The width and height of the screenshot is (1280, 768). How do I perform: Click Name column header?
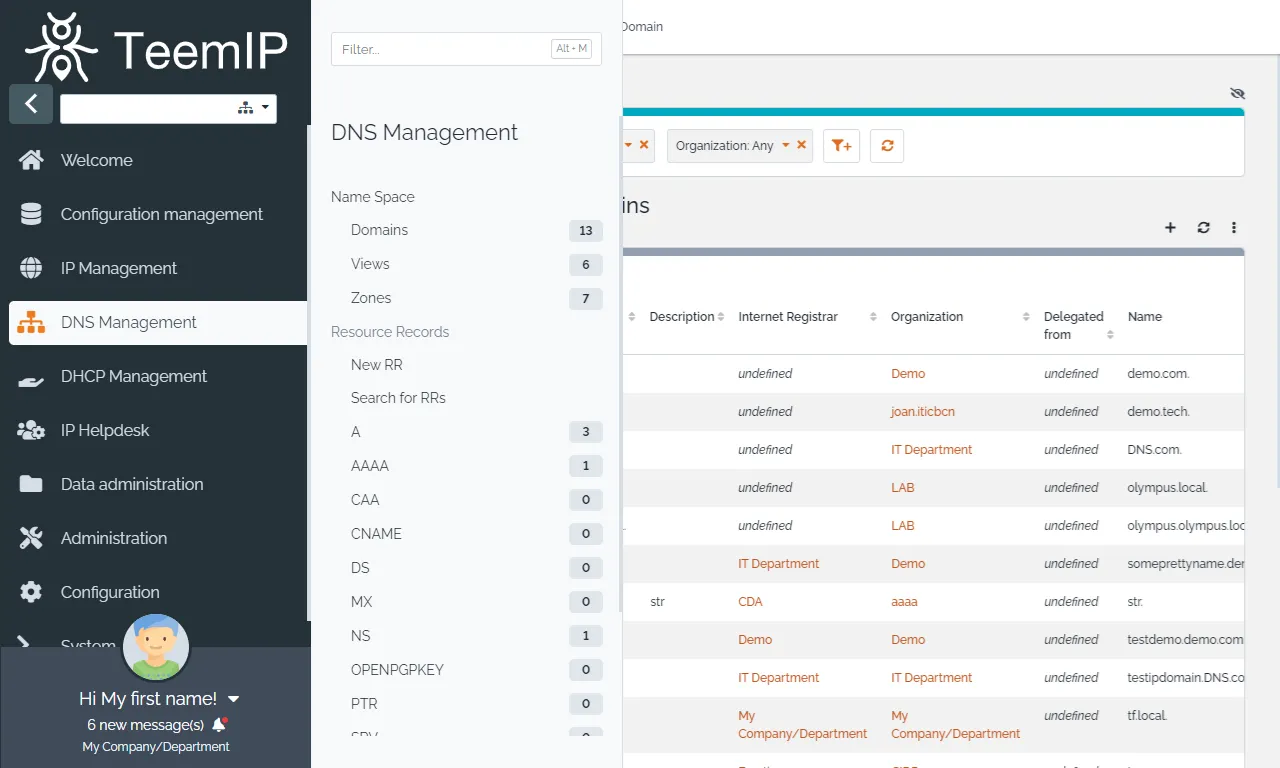pyautogui.click(x=1145, y=317)
